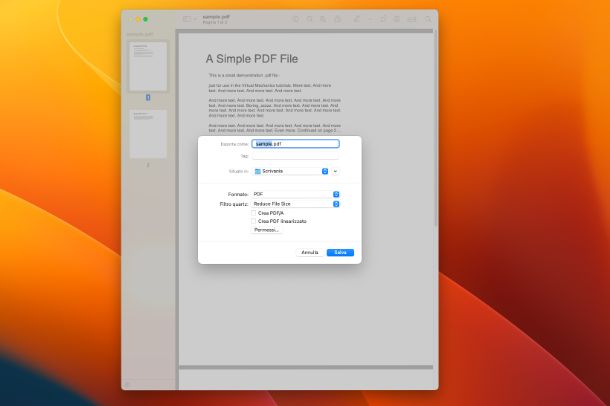
Task: Click the Esporta come file name field
Action: click(x=296, y=144)
